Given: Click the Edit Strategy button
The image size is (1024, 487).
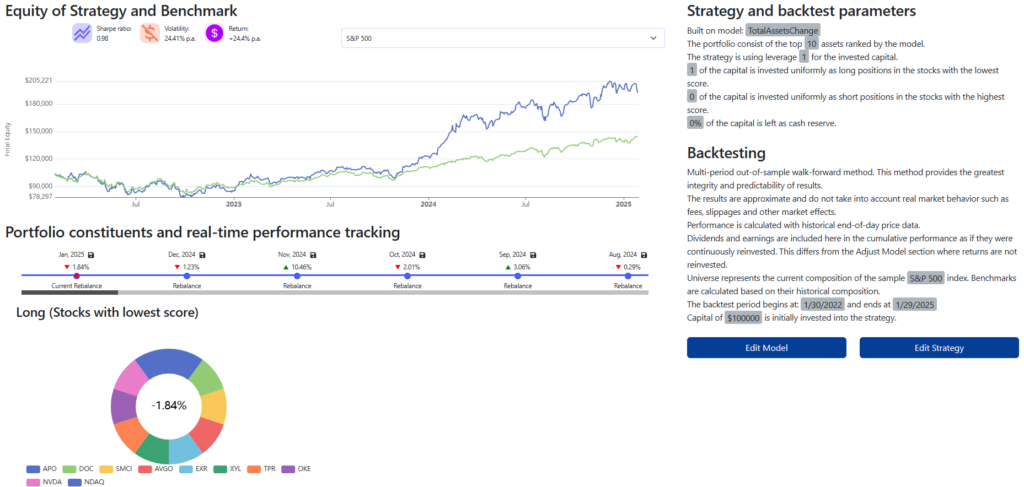Looking at the screenshot, I should click(x=939, y=347).
